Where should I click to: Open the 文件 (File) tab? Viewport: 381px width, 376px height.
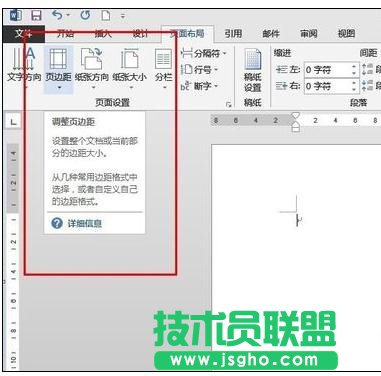coord(23,34)
